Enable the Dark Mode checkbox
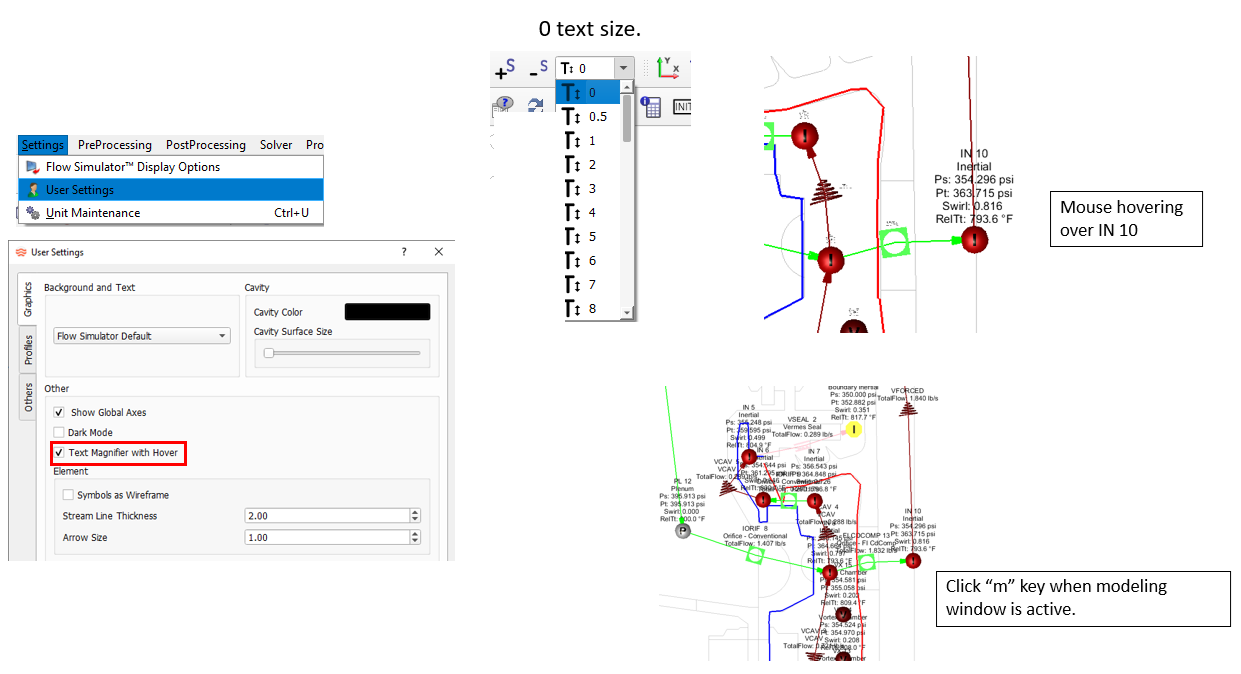 tap(59, 433)
